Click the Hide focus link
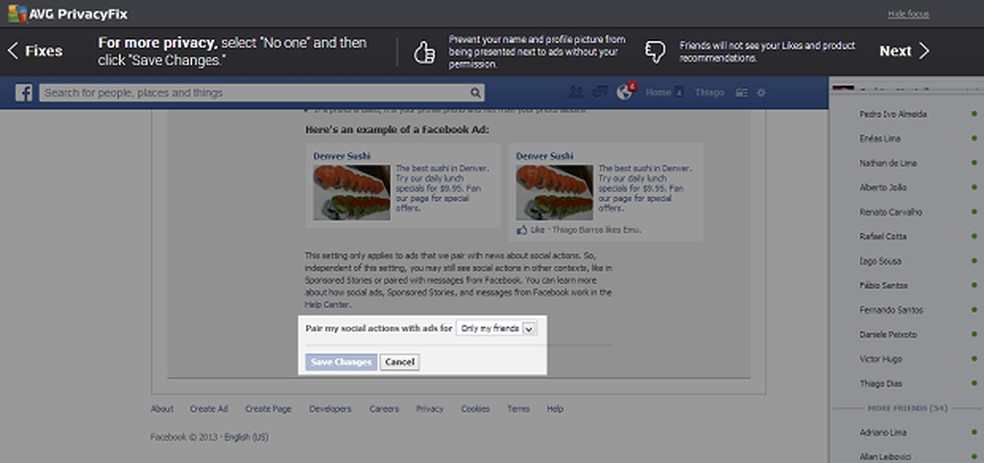 point(908,14)
